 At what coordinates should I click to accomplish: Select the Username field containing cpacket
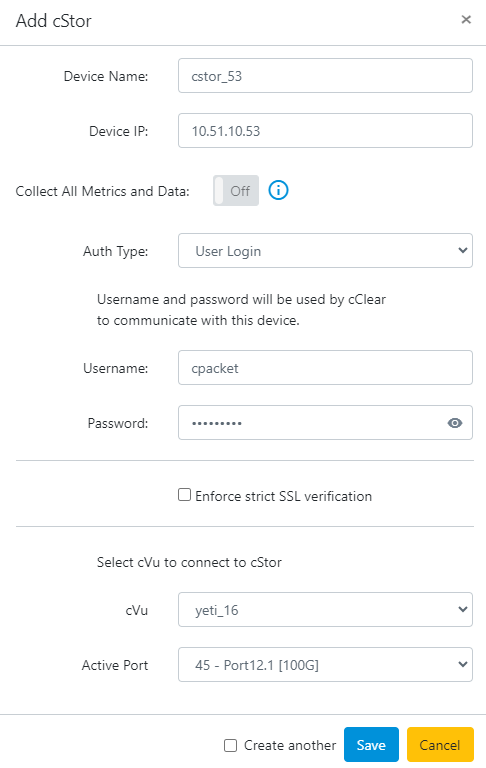[x=325, y=367]
